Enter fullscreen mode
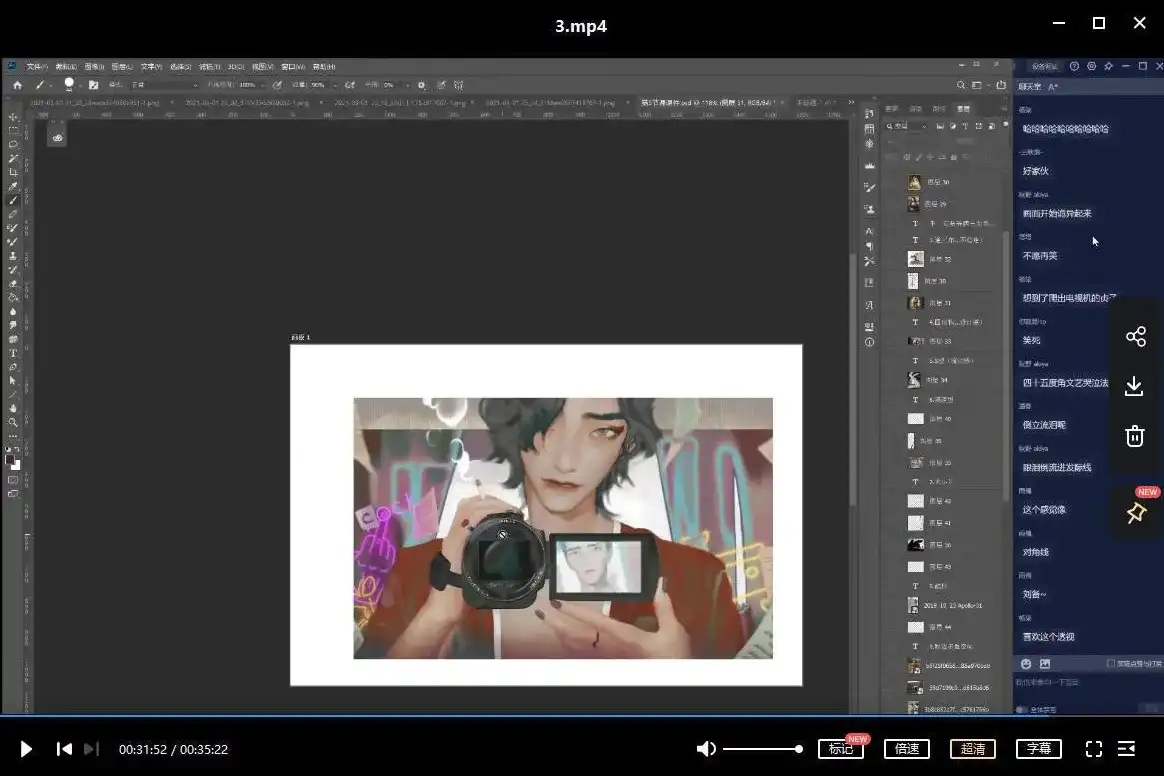The height and width of the screenshot is (776, 1164). 1094,749
